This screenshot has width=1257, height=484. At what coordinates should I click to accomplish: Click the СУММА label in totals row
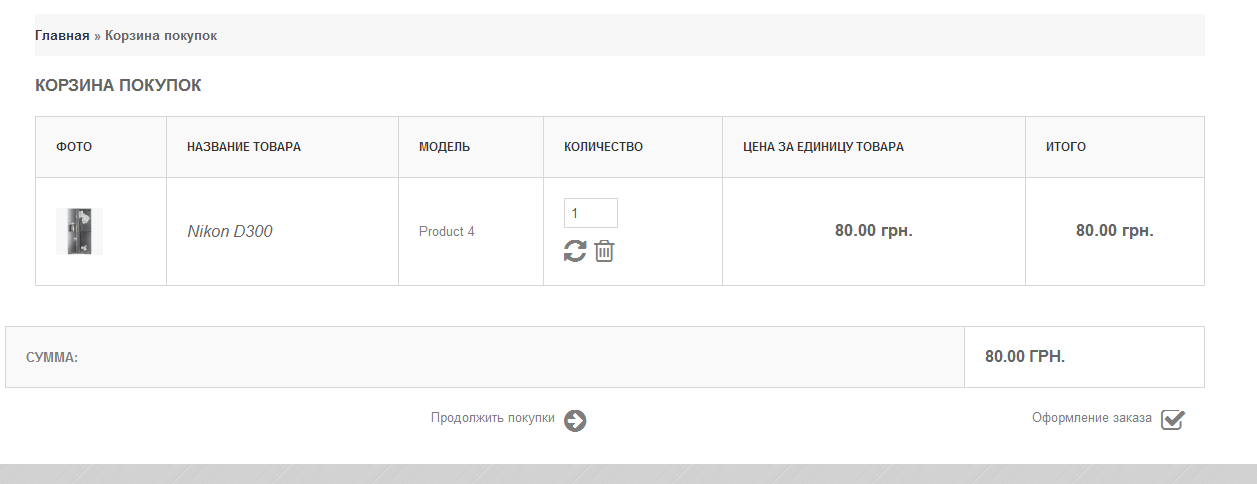[52, 357]
